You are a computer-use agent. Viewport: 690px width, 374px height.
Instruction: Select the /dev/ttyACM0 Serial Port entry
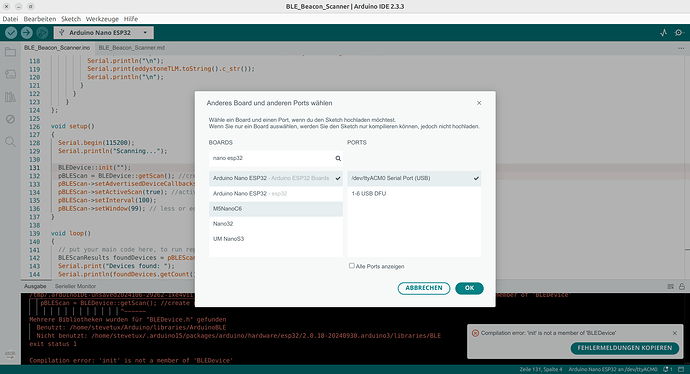(414, 178)
